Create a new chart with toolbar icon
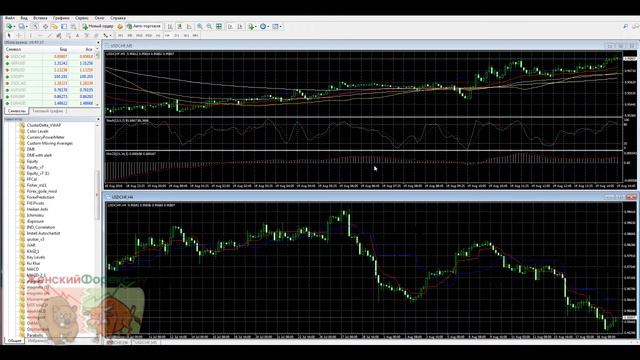 pos(9,27)
